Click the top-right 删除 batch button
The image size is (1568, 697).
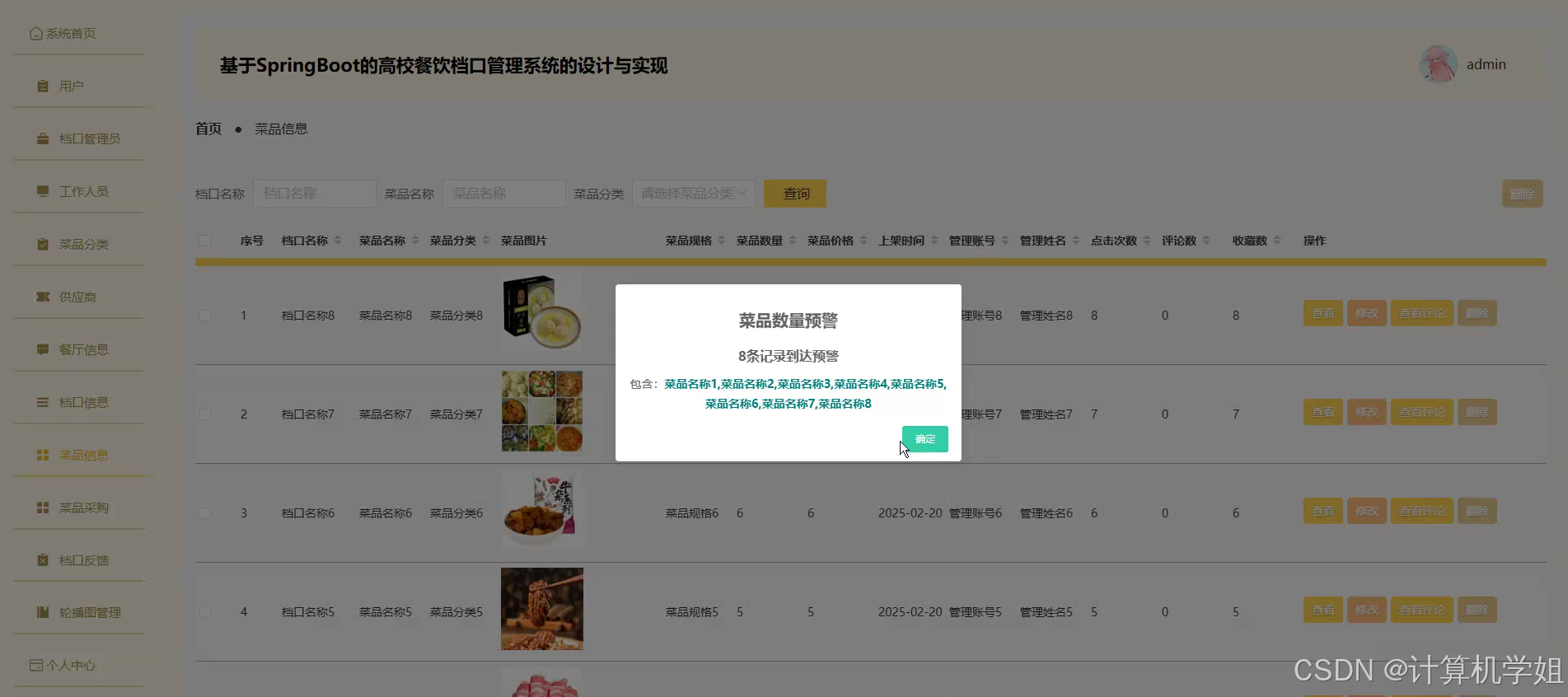click(1522, 194)
